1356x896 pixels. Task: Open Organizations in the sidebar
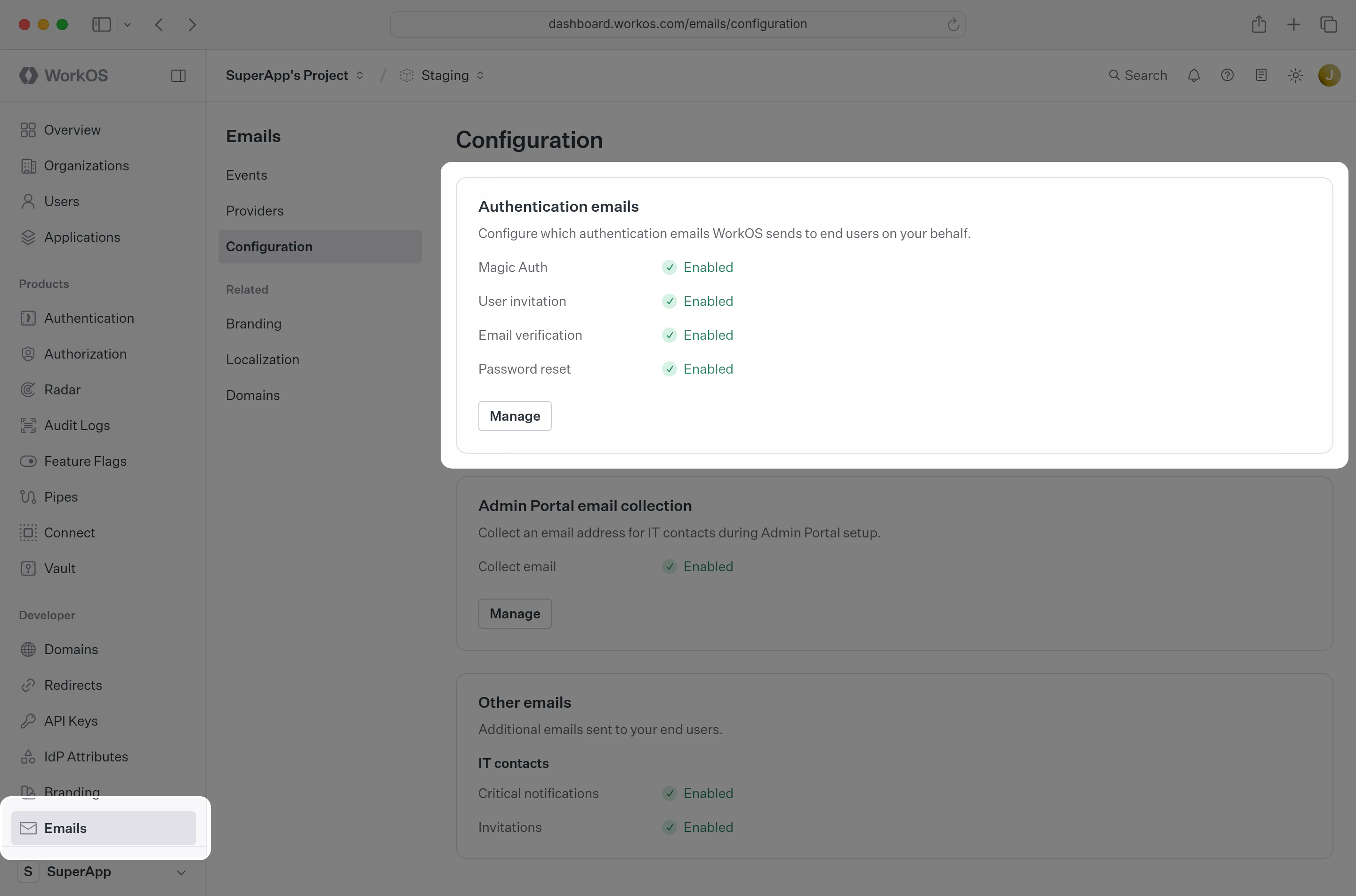[103, 166]
